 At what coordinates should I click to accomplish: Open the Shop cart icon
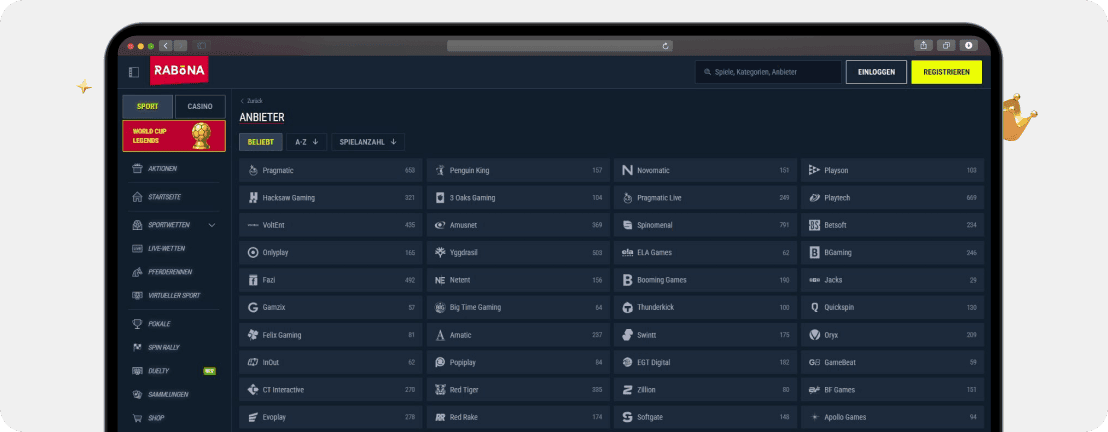[x=137, y=418]
